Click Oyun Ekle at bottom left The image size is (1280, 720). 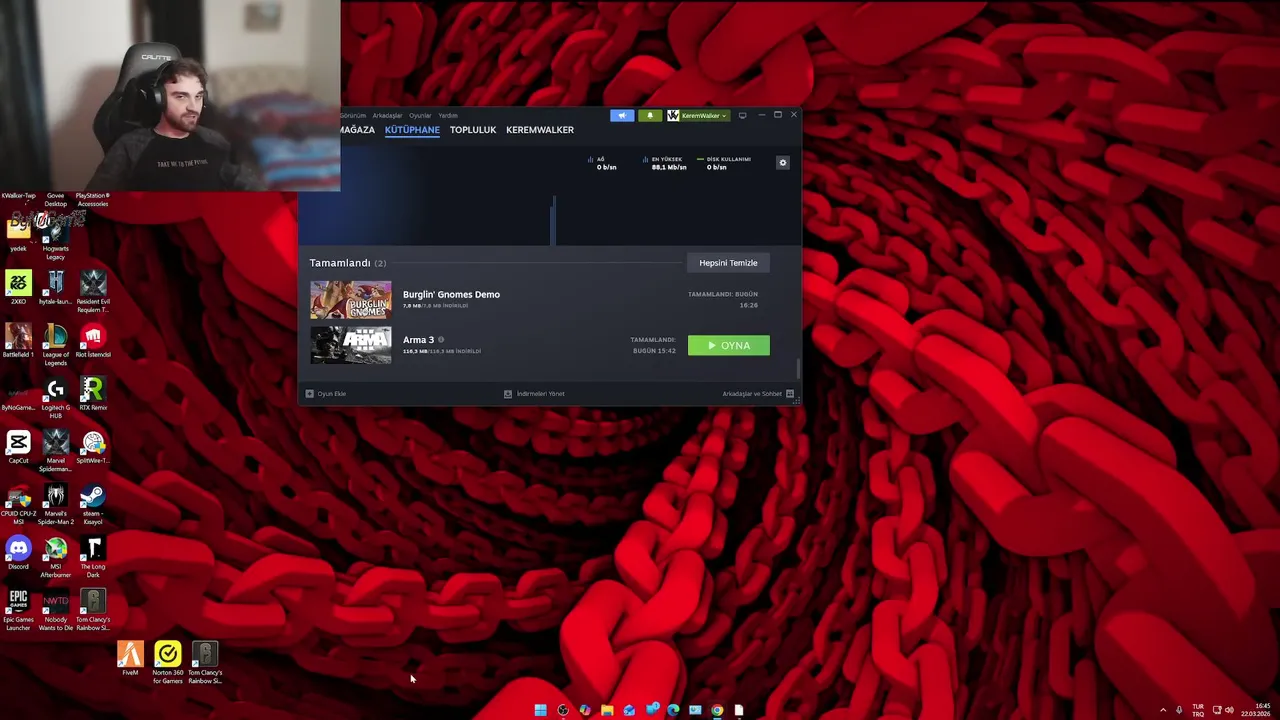[x=326, y=394]
